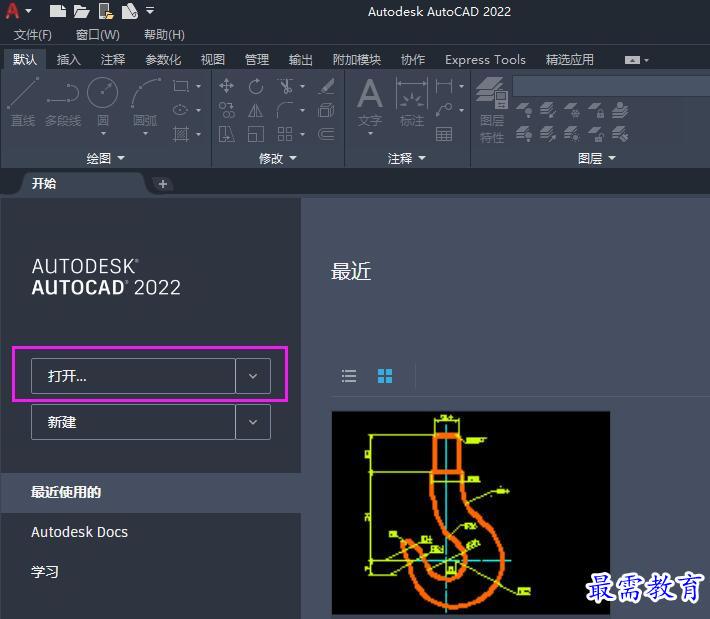Image resolution: width=710 pixels, height=619 pixels.
Task: Select the Fillet tool
Action: [285, 110]
